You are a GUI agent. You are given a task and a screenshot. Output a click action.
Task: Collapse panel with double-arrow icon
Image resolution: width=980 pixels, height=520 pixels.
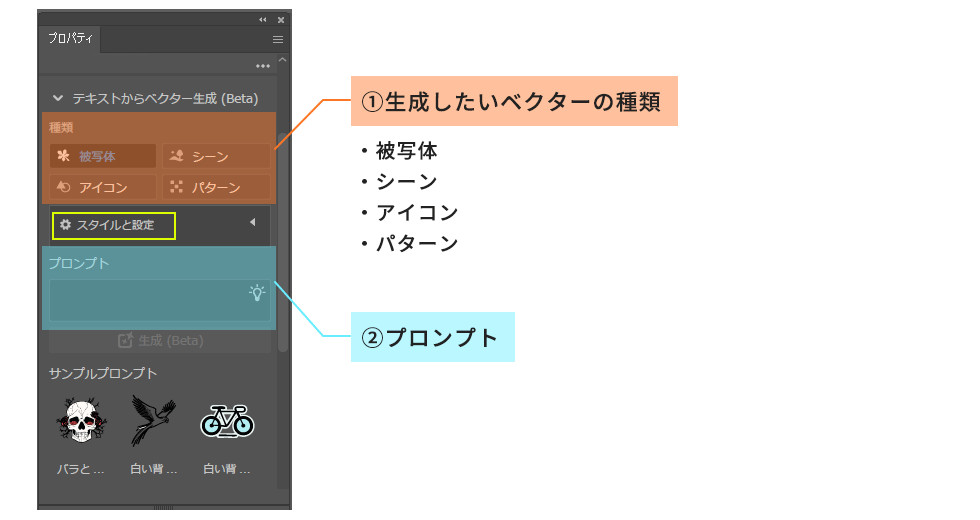point(263,20)
